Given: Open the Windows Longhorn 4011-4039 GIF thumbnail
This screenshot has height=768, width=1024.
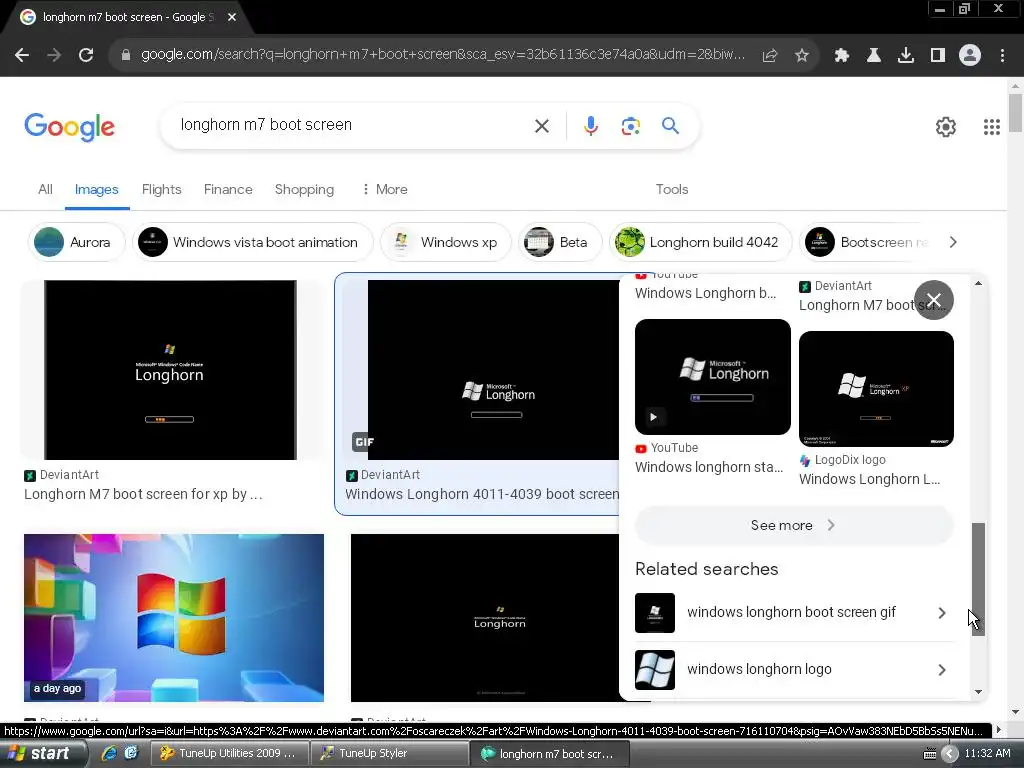Looking at the screenshot, I should [x=483, y=370].
